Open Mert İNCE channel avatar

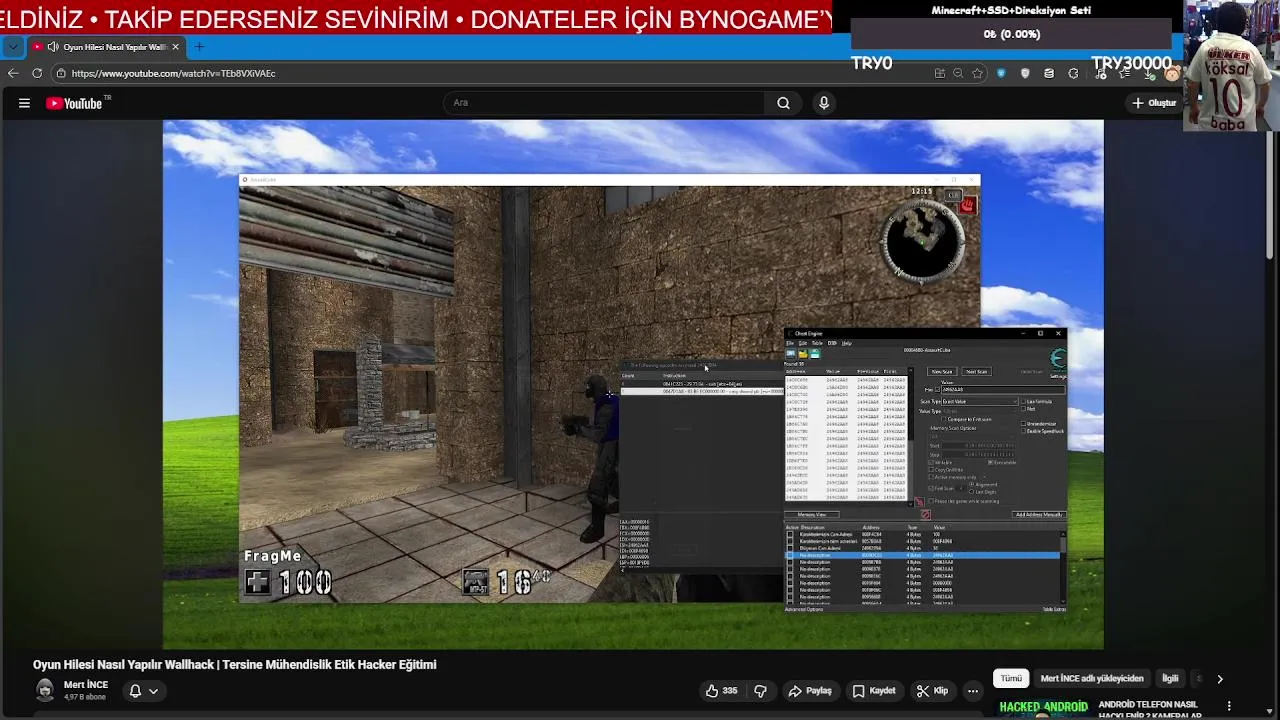coord(45,690)
